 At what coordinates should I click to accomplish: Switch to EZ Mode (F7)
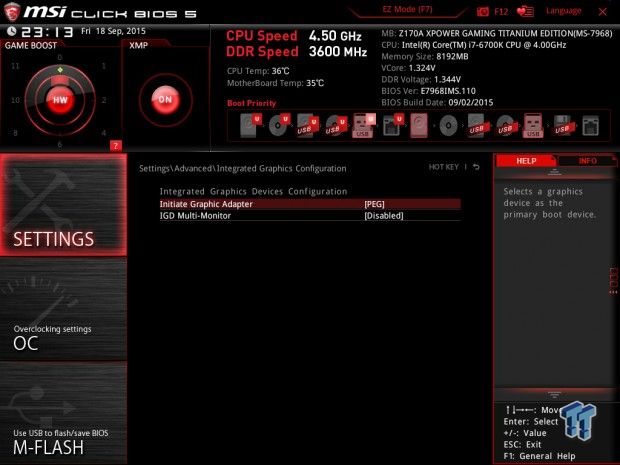click(407, 9)
